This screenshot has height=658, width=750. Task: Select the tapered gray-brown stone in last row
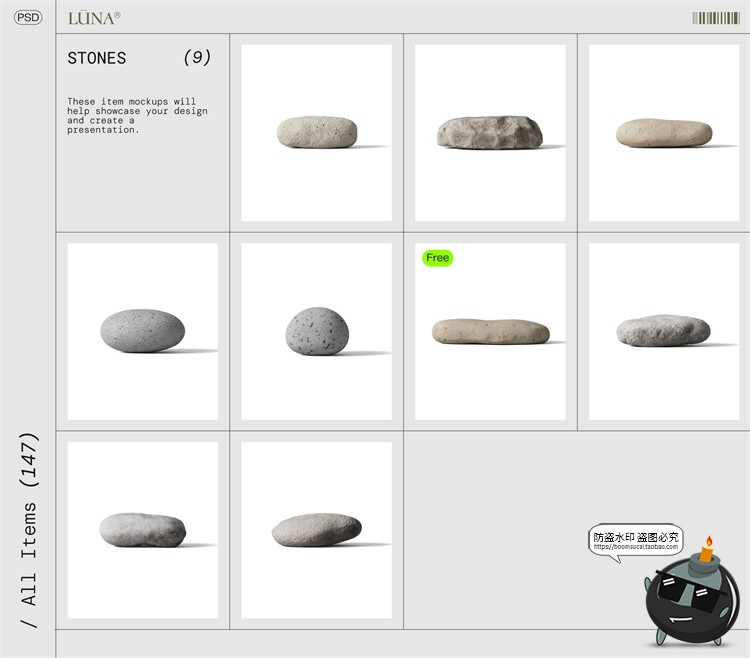pyautogui.click(x=317, y=529)
